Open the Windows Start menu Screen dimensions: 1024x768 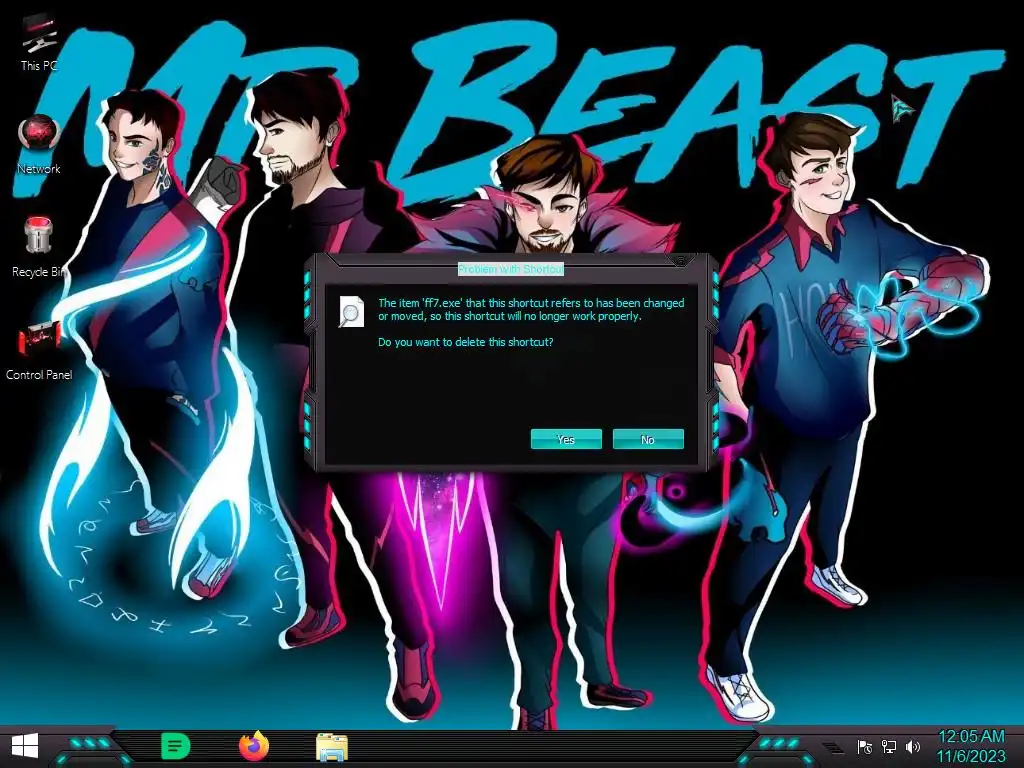25,746
